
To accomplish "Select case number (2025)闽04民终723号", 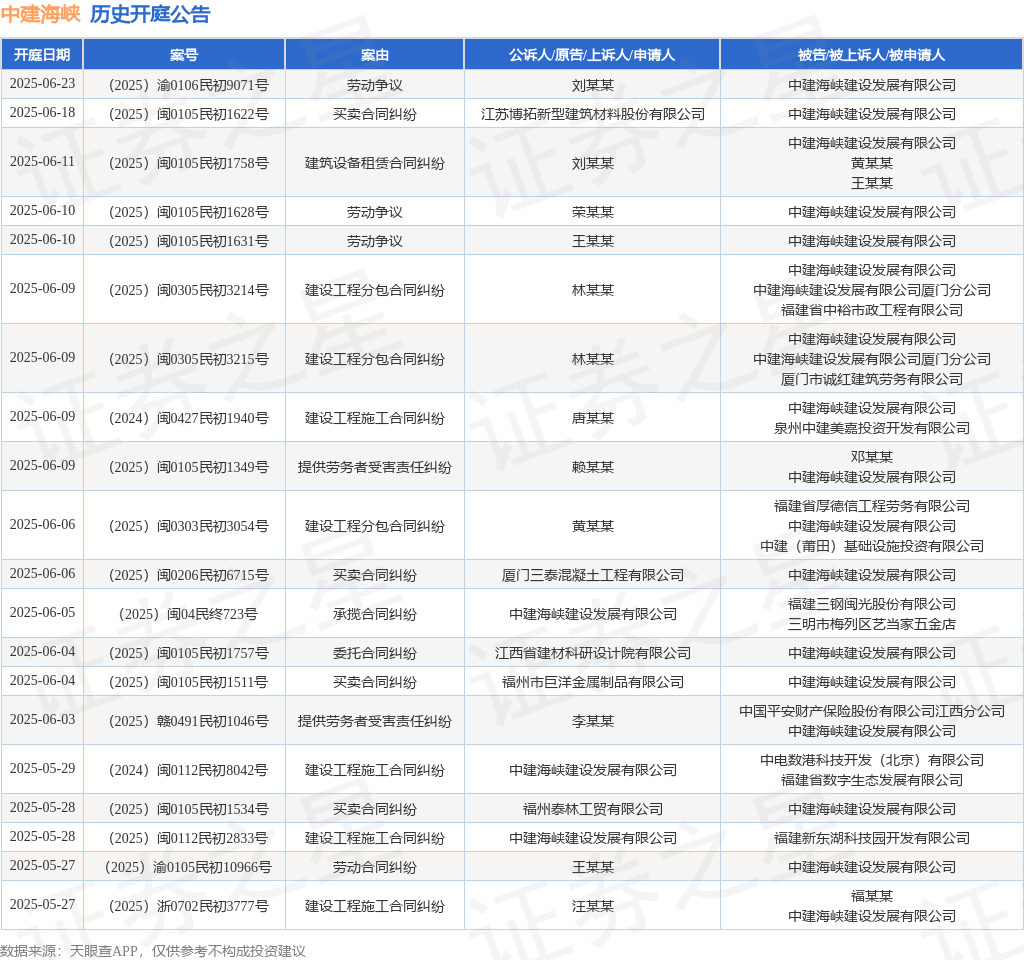I will 188,614.
